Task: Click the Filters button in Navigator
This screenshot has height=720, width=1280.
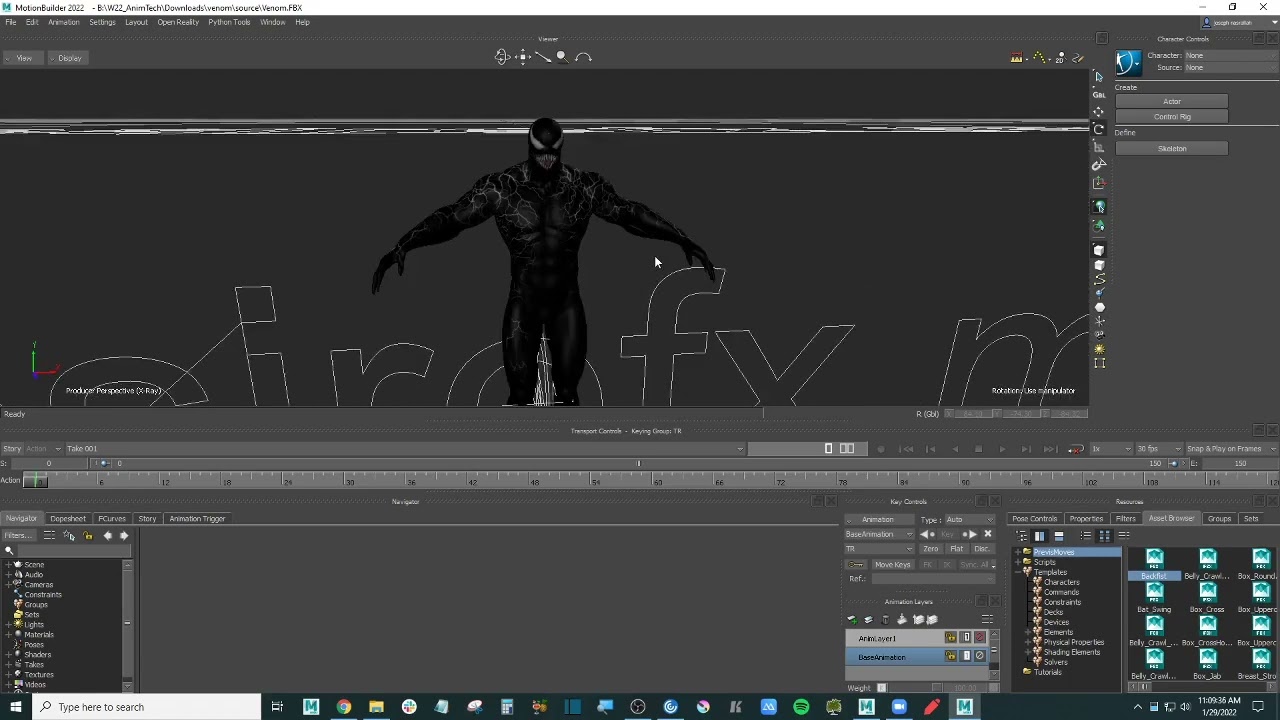Action: [20, 536]
